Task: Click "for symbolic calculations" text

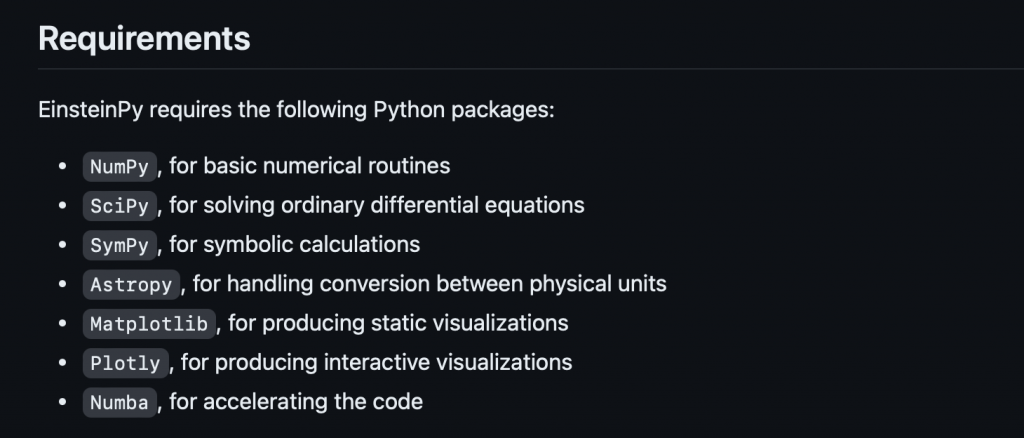Action: coord(295,244)
